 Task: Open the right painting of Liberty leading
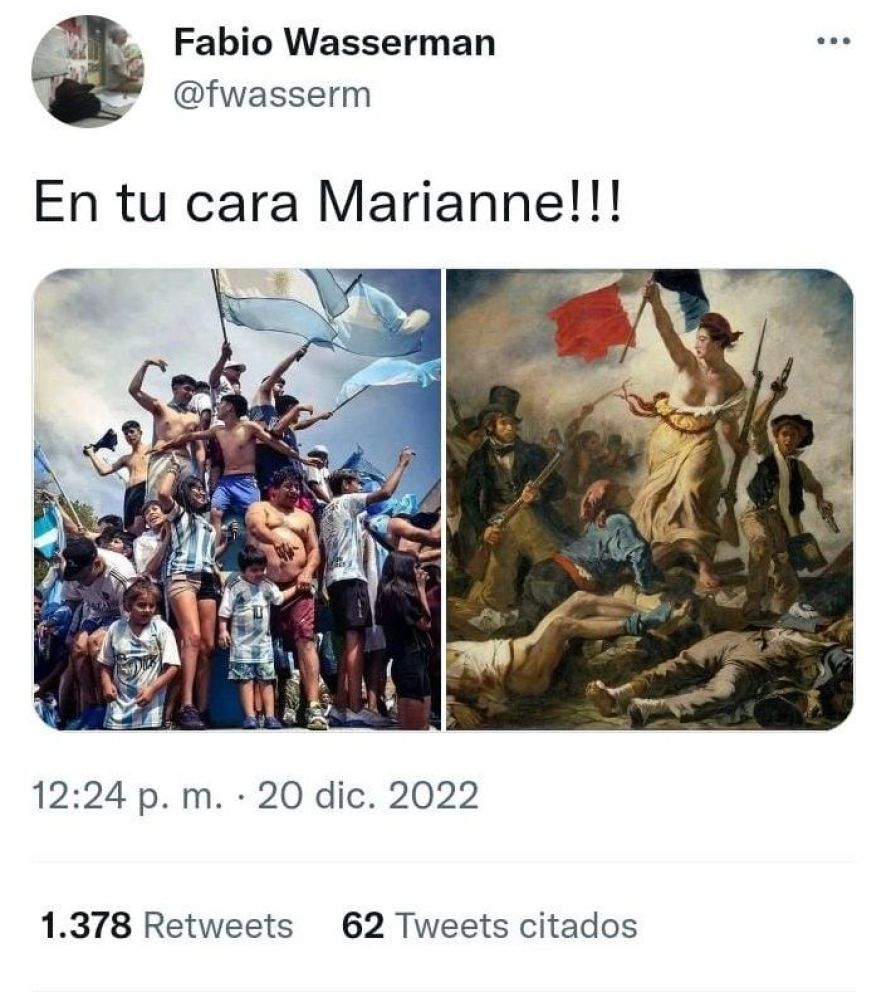coord(650,499)
